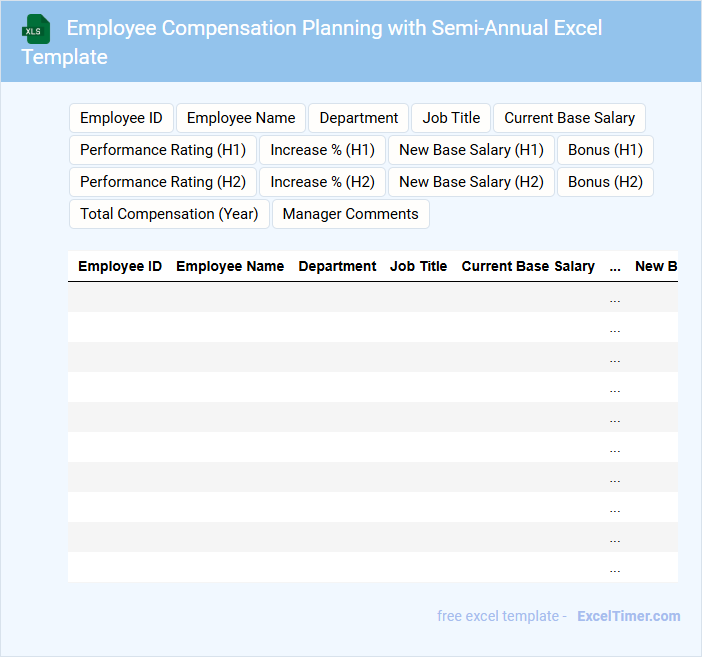Click the Manager Comments tag
This screenshot has height=657, width=702.
(x=350, y=214)
